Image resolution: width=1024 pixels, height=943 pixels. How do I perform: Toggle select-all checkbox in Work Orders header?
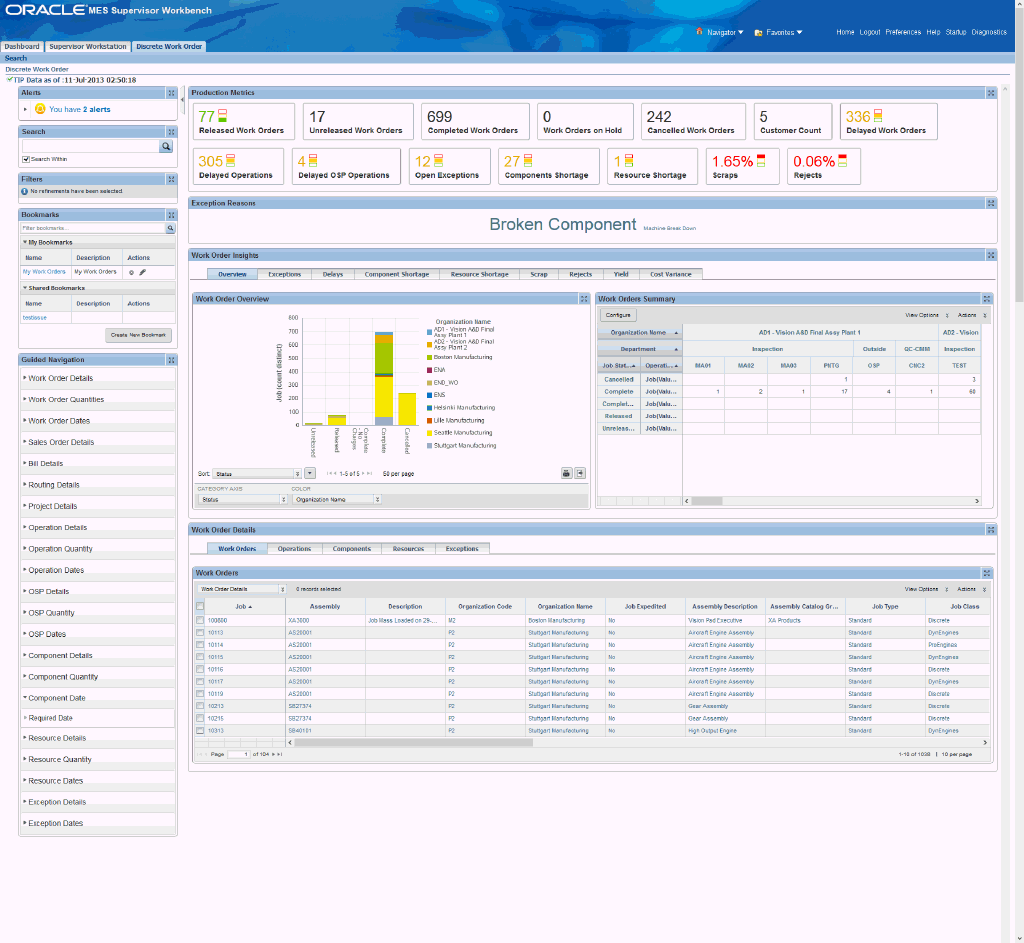coord(200,607)
